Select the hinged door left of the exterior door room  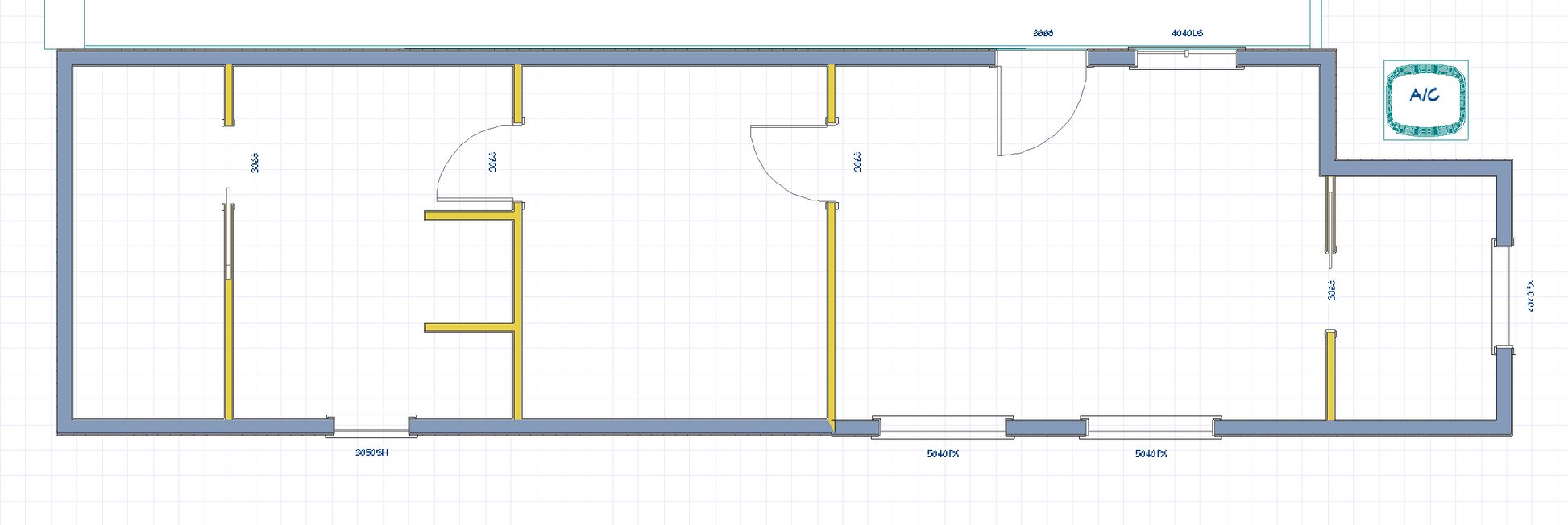(x=791, y=163)
